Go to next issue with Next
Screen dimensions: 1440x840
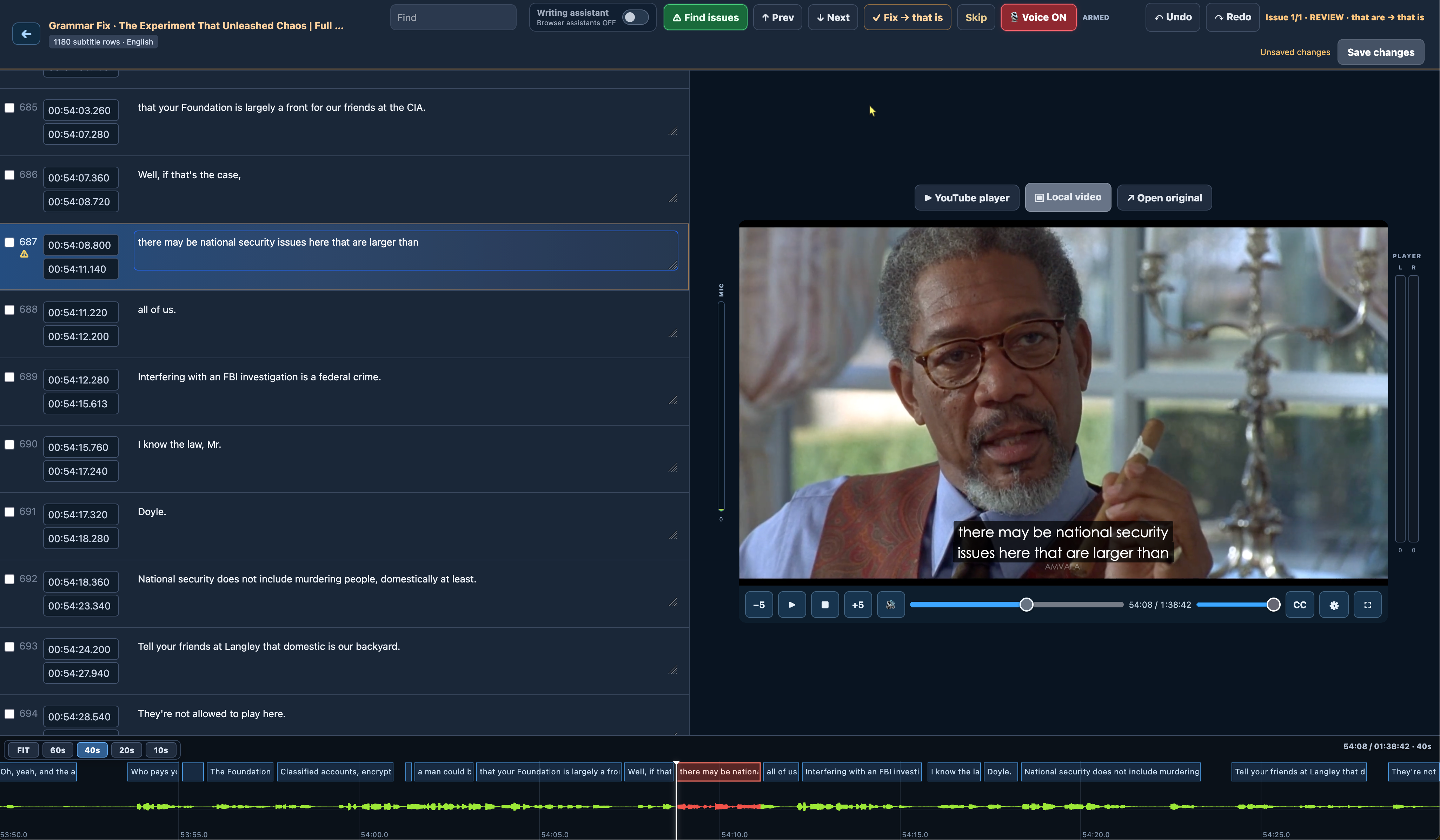tap(832, 17)
